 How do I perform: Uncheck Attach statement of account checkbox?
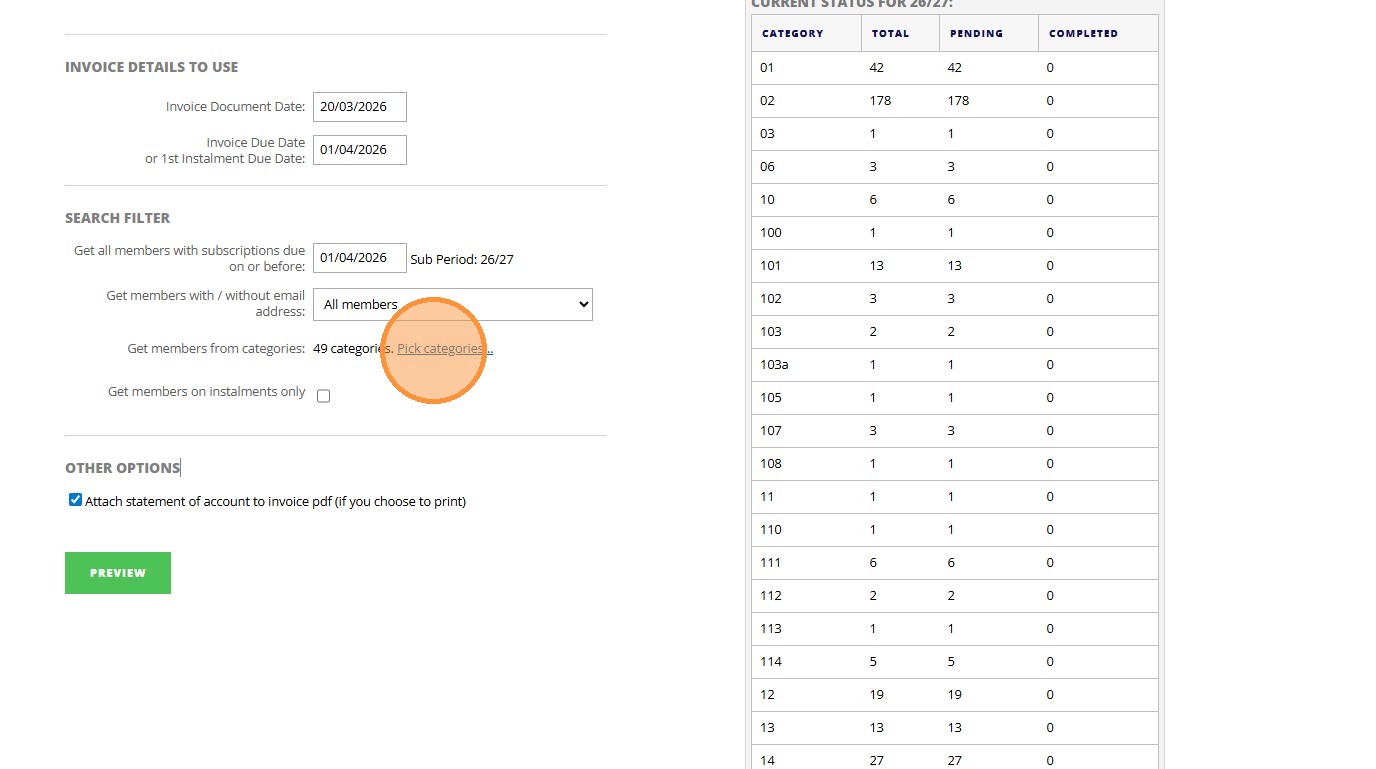click(x=75, y=500)
